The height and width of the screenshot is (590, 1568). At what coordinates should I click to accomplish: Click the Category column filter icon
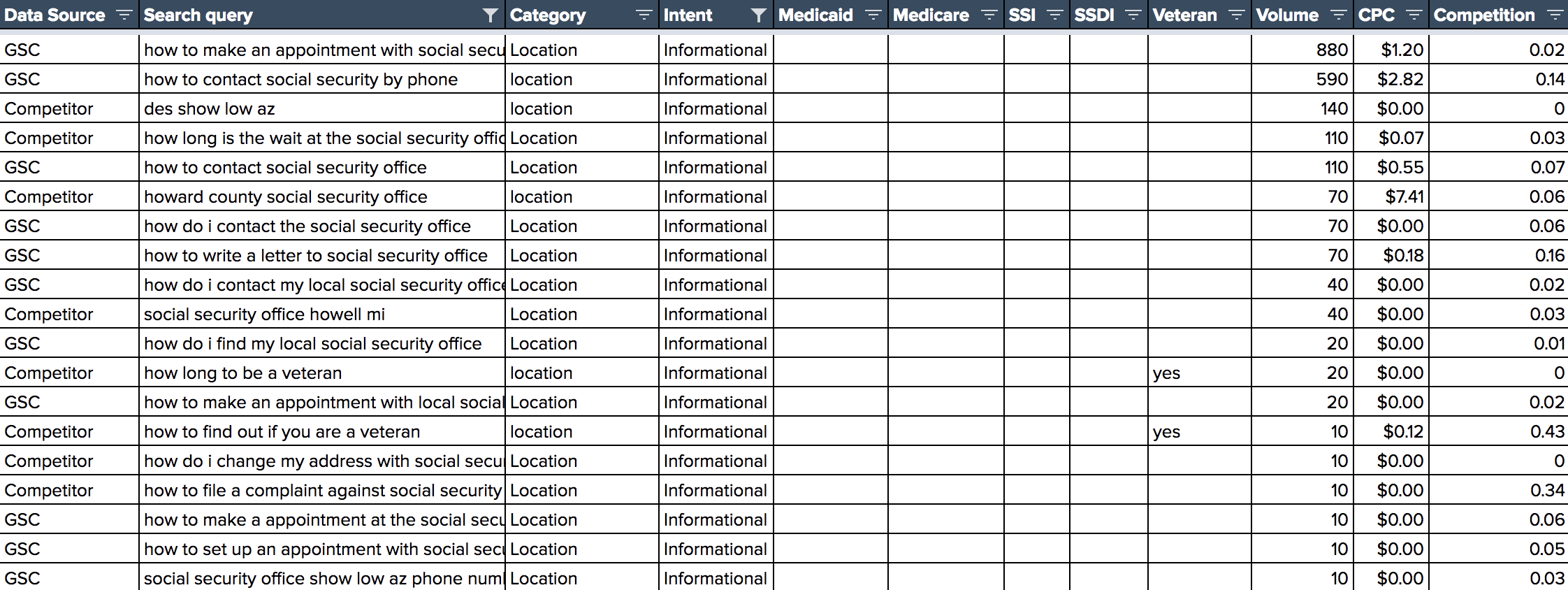tap(644, 15)
